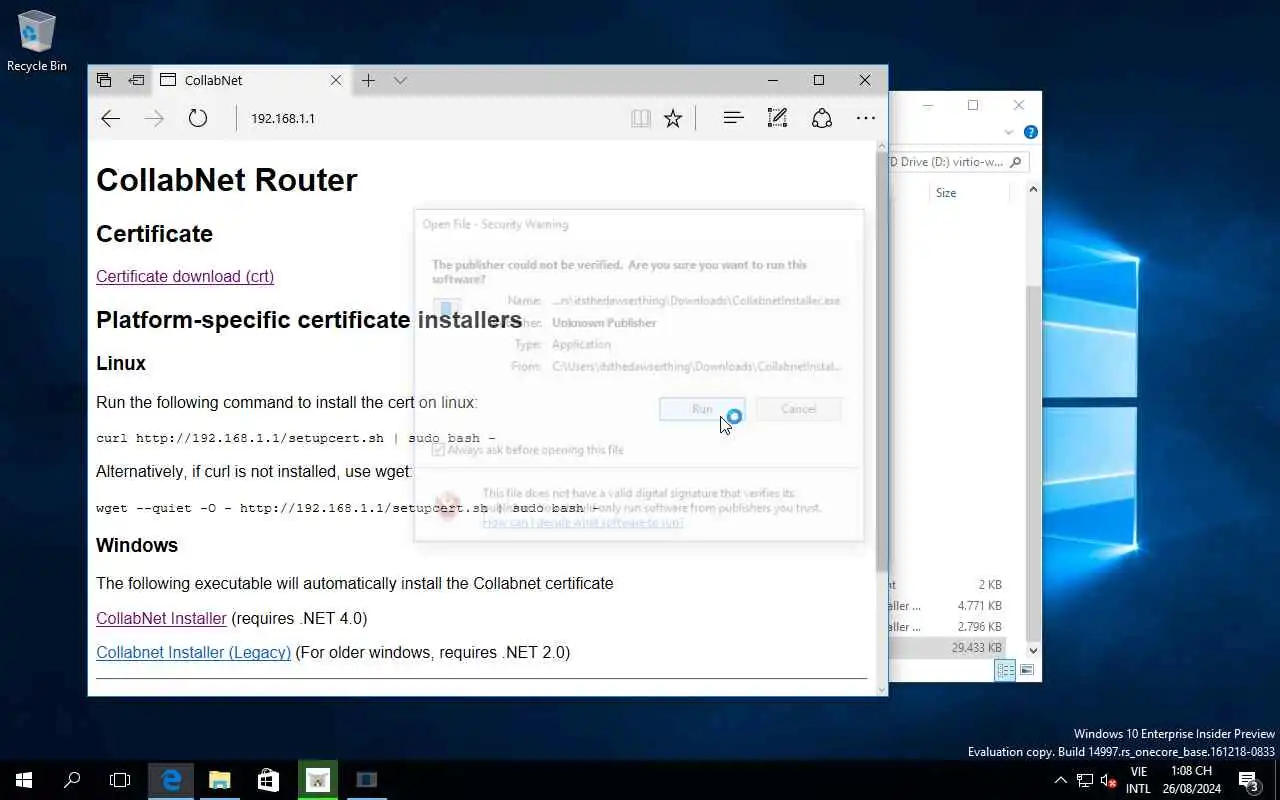The height and width of the screenshot is (800, 1280).
Task: Sort by Size column header
Action: pyautogui.click(x=946, y=193)
